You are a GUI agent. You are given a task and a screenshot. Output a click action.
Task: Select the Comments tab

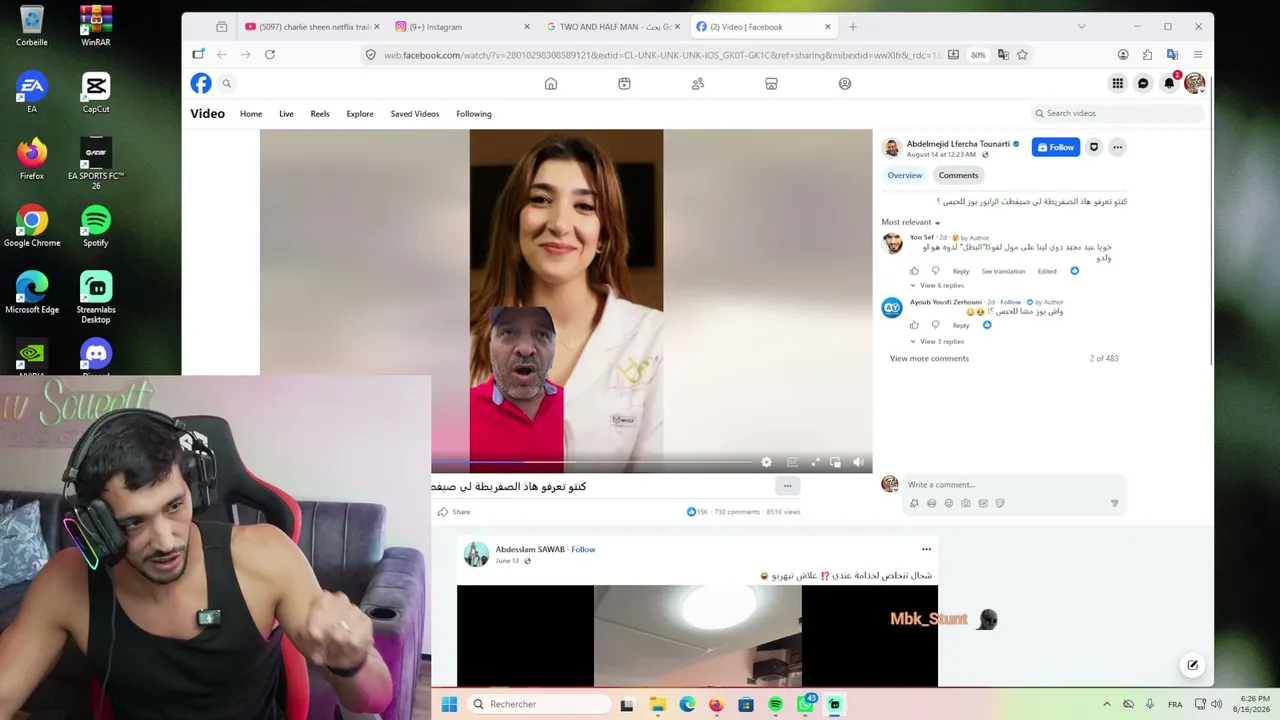point(958,175)
